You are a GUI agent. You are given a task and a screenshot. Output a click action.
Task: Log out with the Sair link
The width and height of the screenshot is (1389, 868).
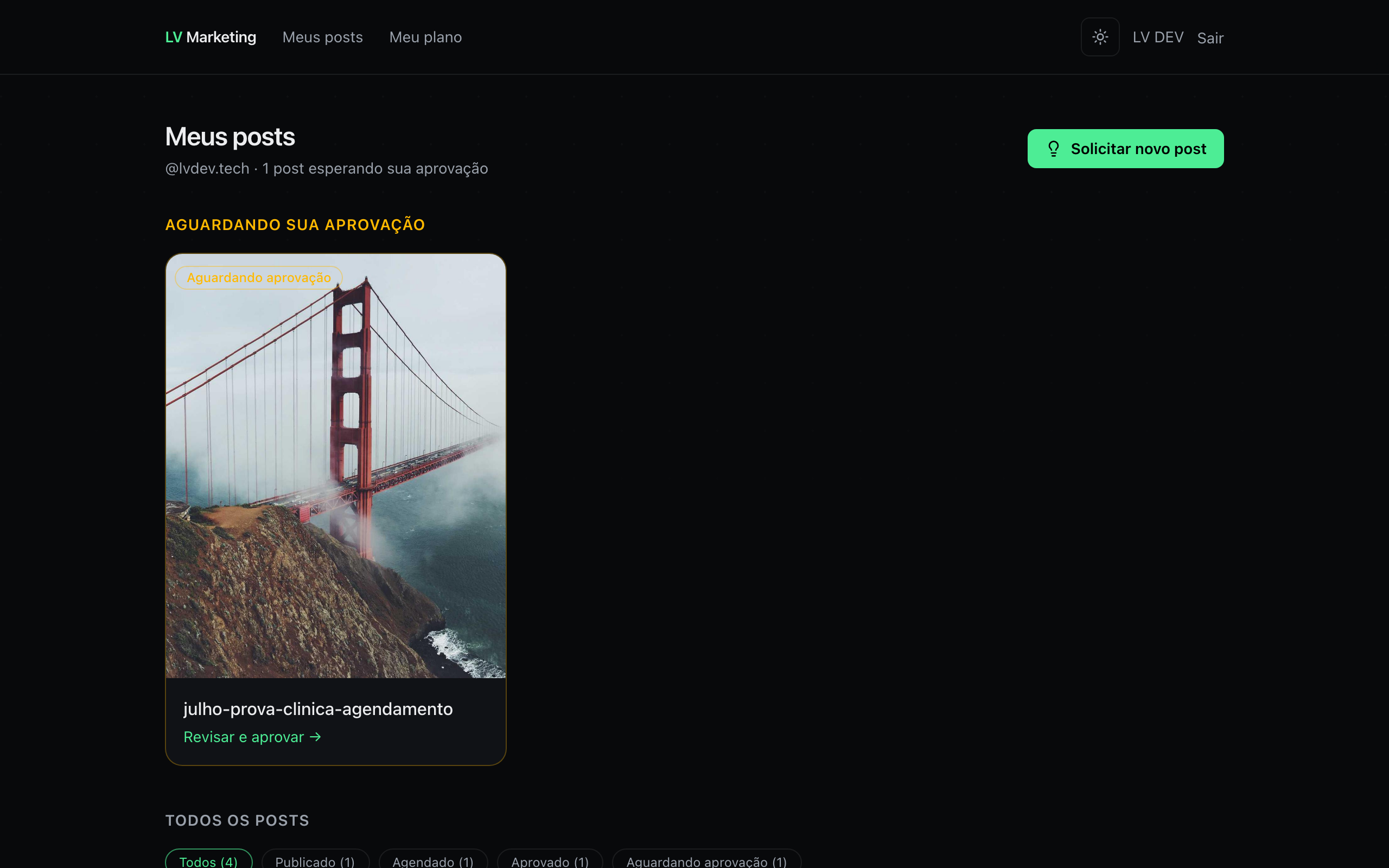click(1210, 38)
